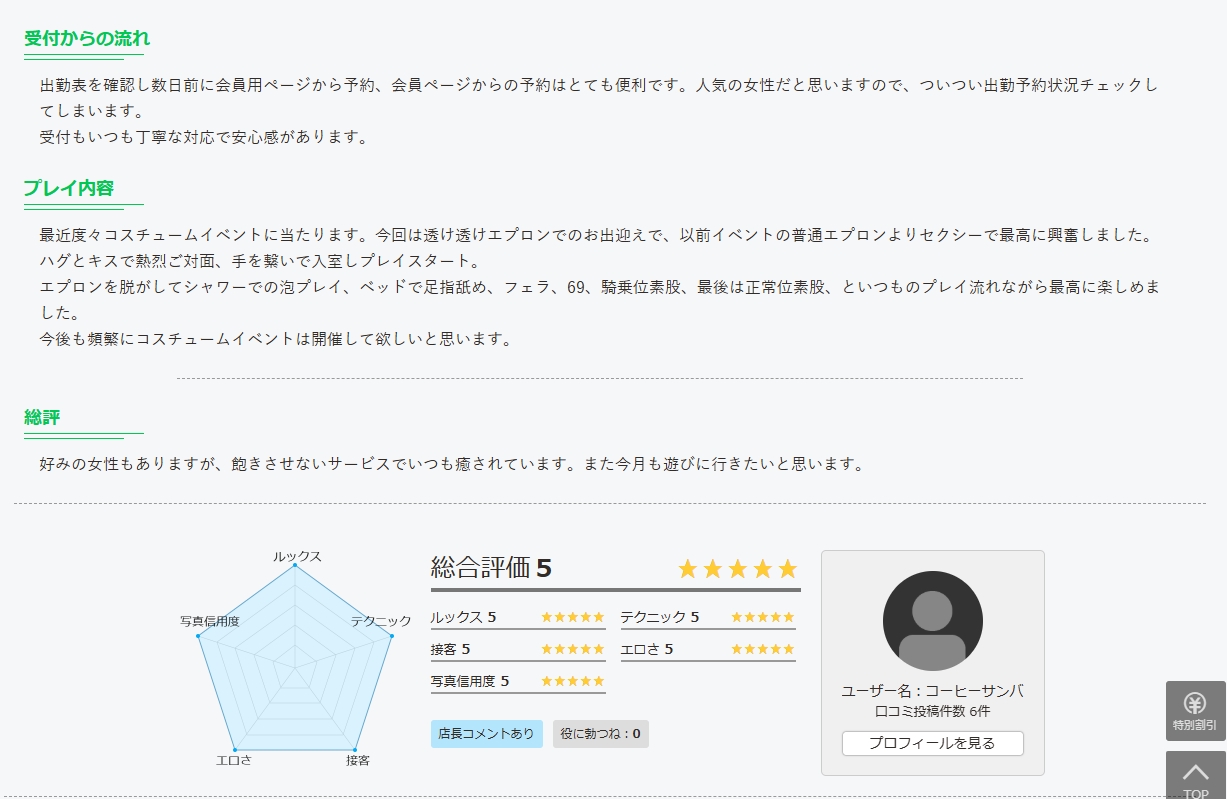1227x799 pixels.
Task: Click stars beside 接客 5 rating
Action: (573, 649)
